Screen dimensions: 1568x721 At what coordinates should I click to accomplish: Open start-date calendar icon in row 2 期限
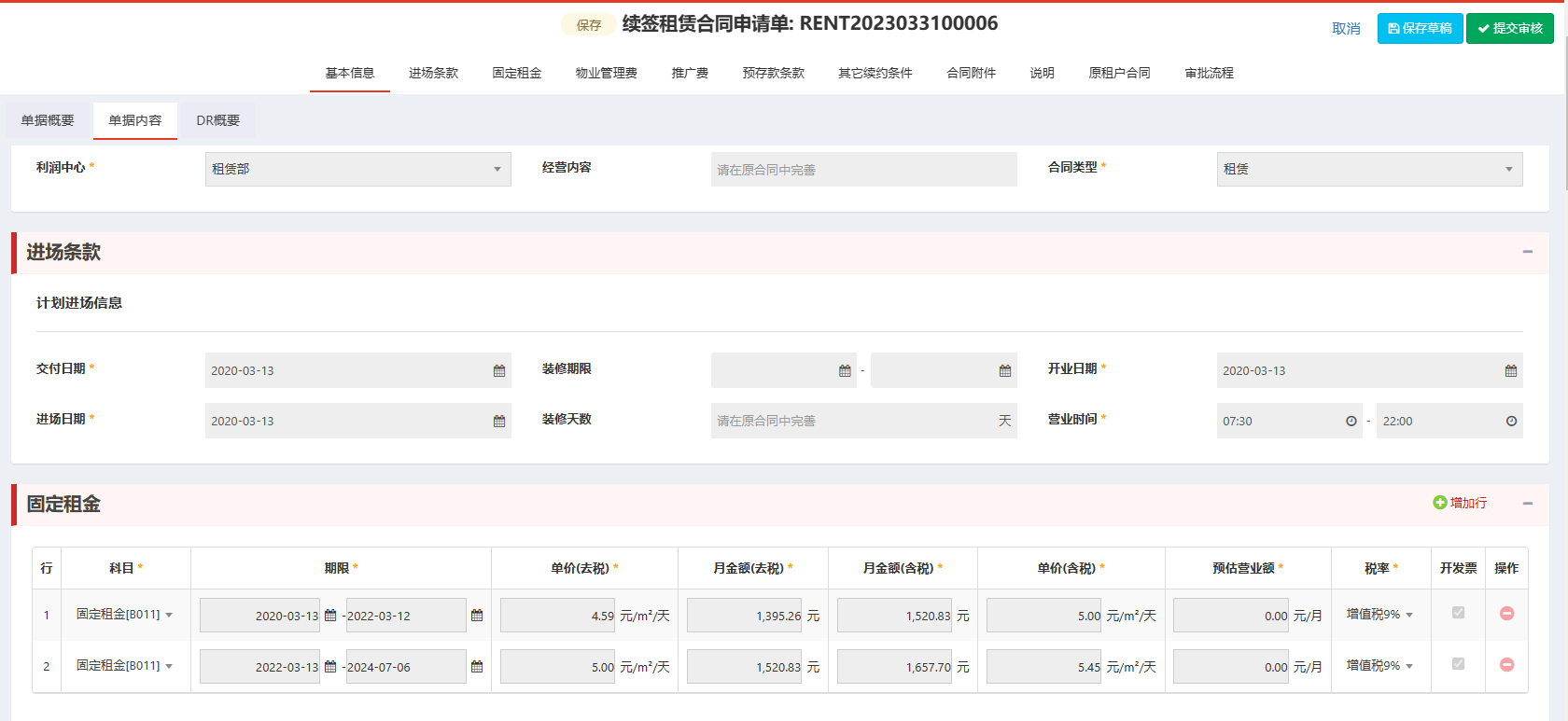click(330, 667)
